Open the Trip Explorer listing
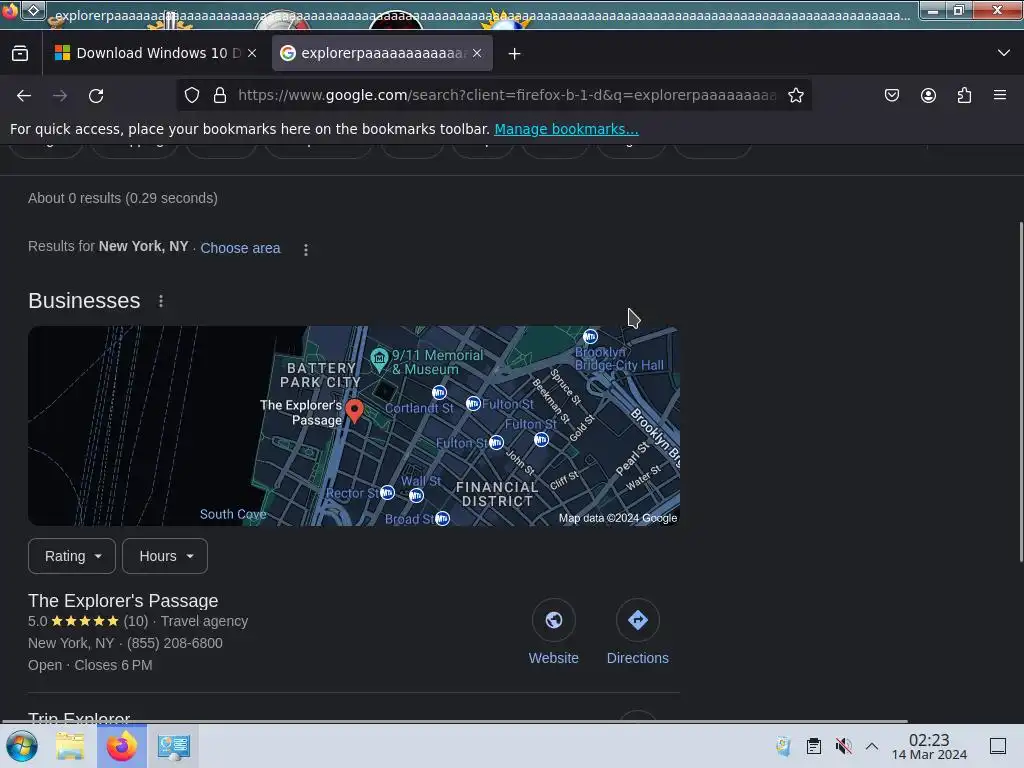 (79, 717)
